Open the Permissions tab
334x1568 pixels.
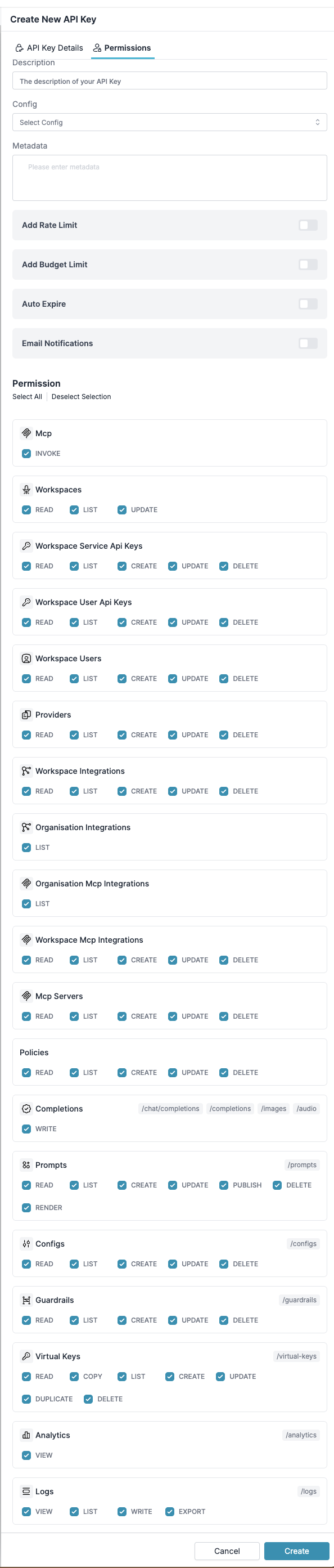tap(122, 47)
